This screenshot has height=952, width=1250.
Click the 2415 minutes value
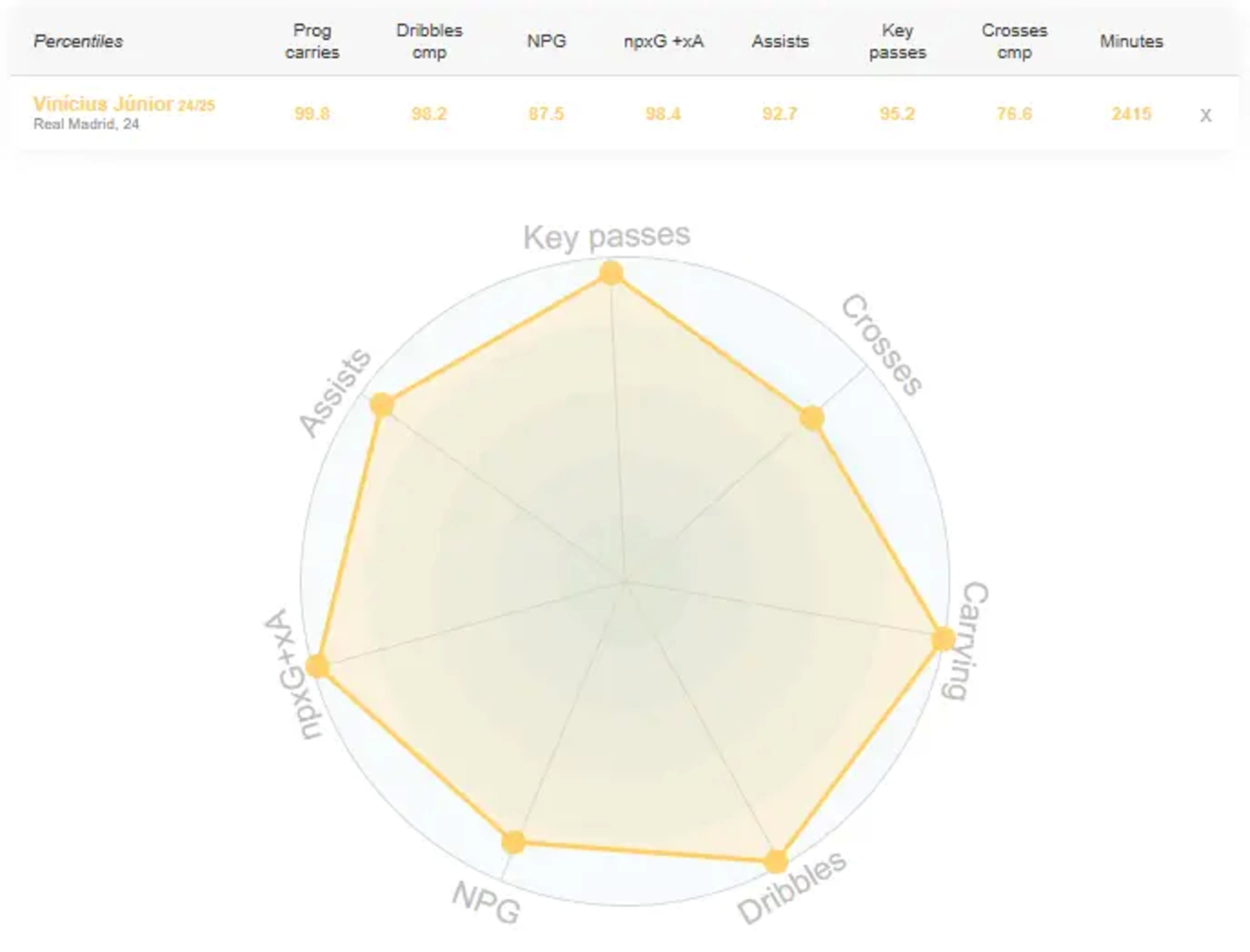point(1131,114)
